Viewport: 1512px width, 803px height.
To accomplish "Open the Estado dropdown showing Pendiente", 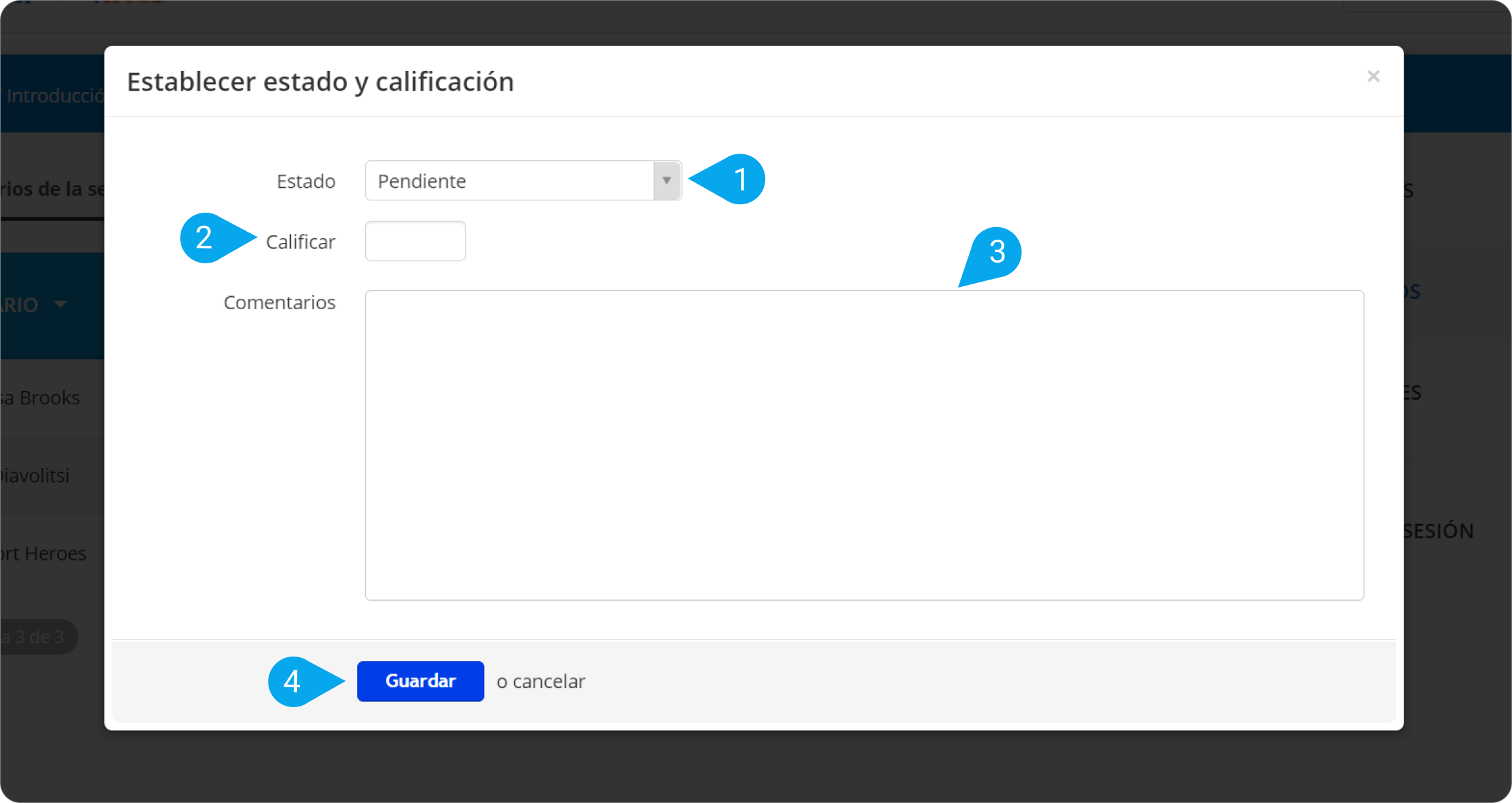I will tap(523, 181).
